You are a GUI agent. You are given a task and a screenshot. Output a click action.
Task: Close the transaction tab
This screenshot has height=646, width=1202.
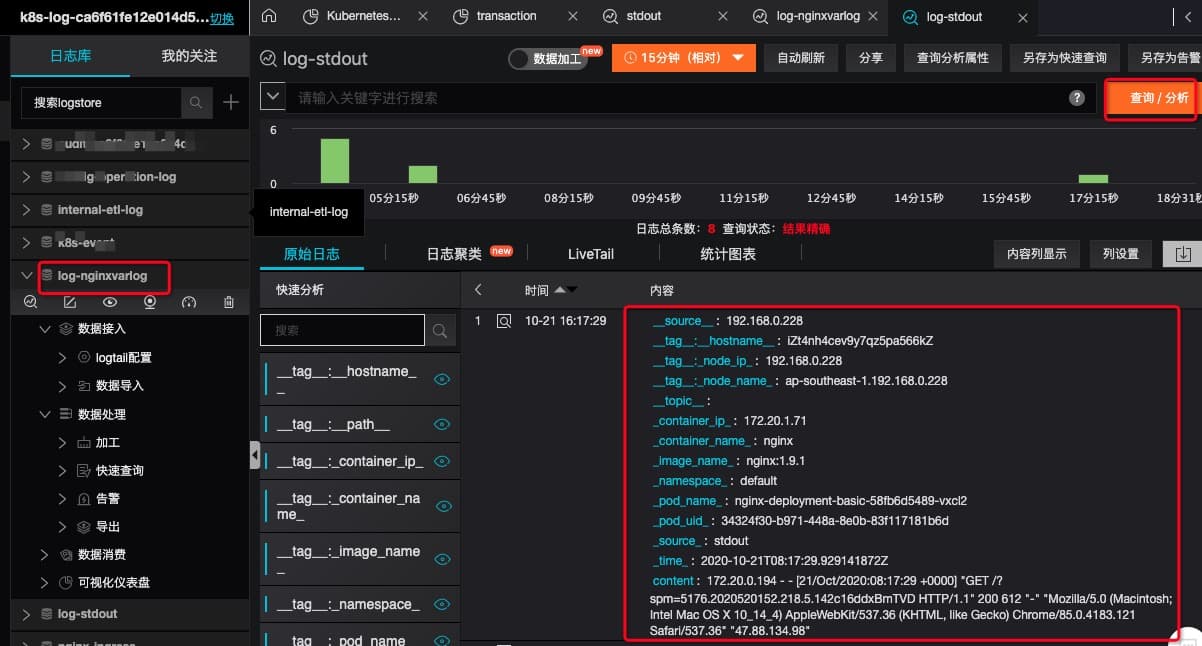coord(572,16)
